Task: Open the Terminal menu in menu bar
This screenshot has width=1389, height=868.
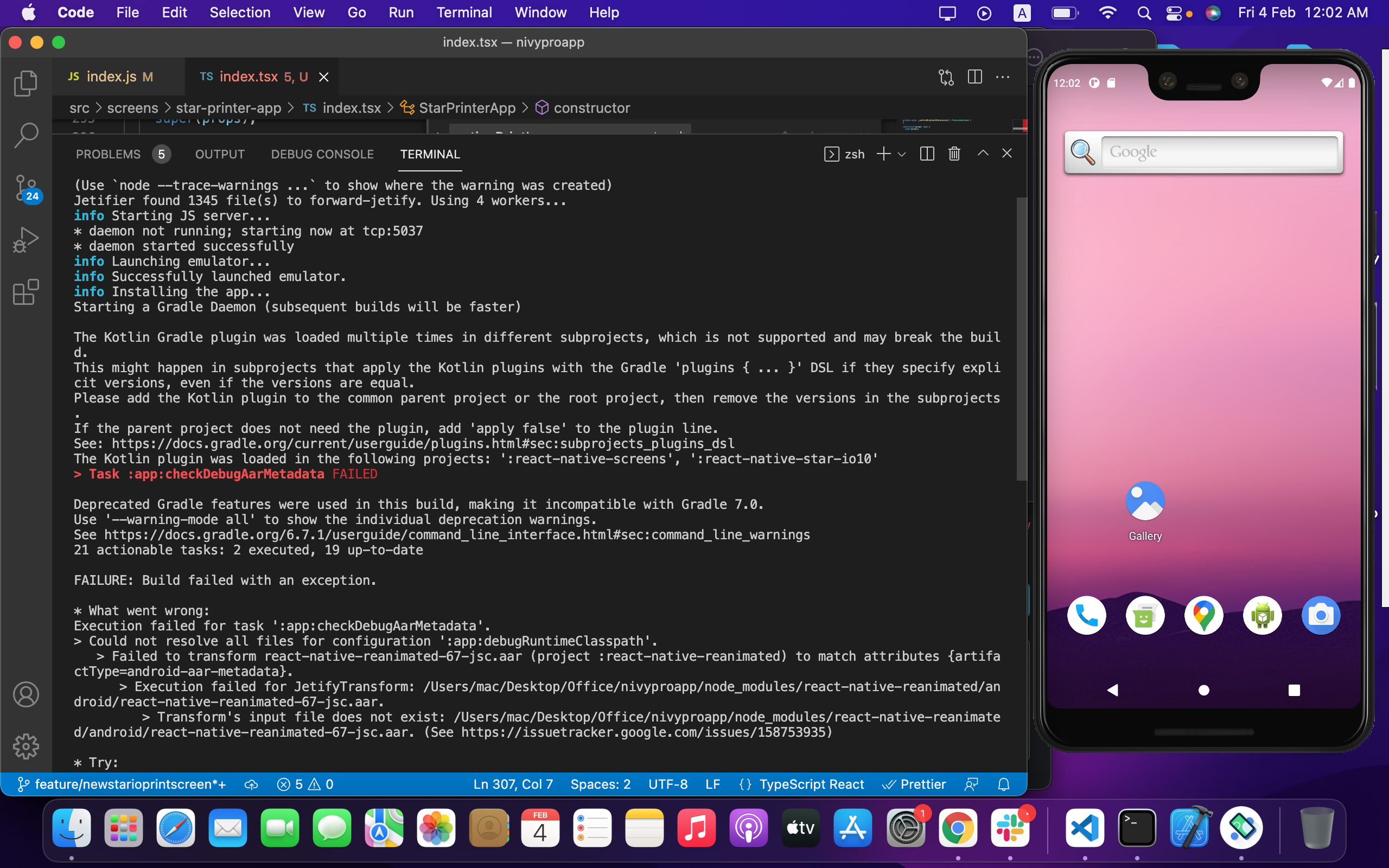Action: pos(464,12)
